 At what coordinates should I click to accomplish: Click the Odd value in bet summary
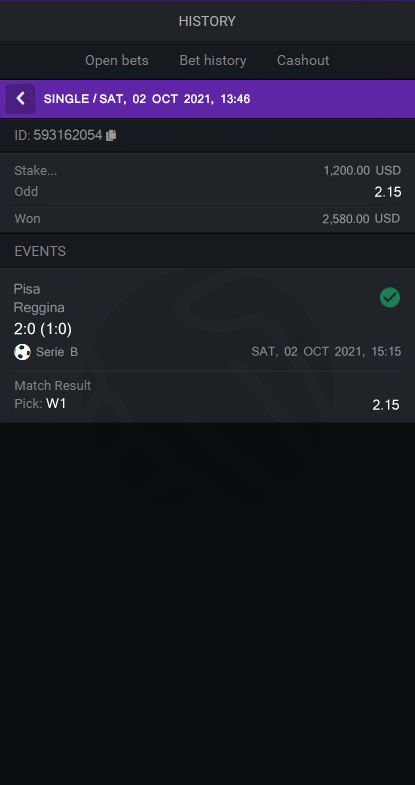tap(387, 192)
